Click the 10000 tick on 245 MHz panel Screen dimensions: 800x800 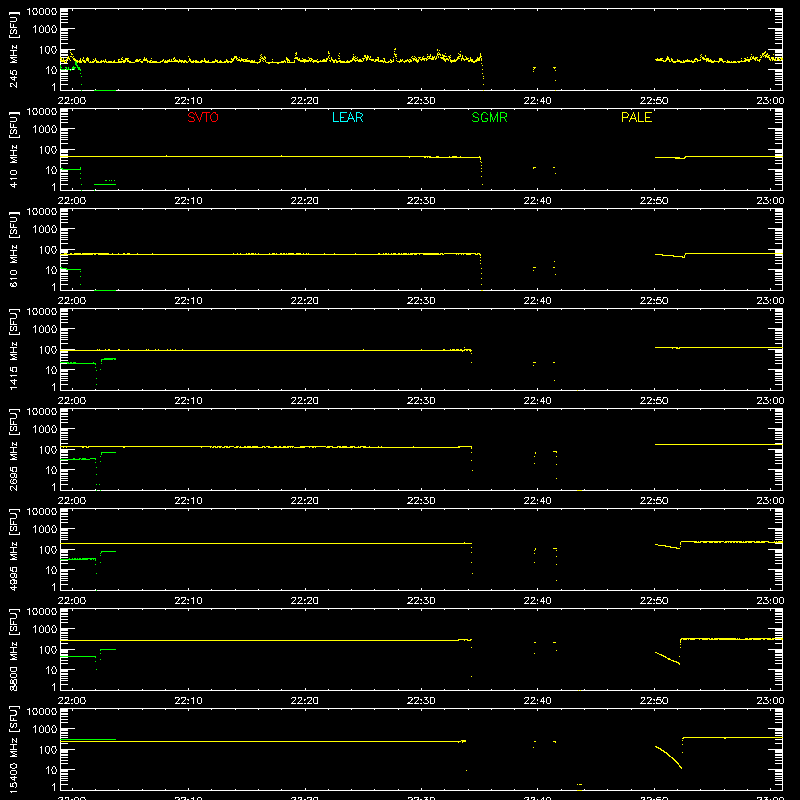click(42, 12)
